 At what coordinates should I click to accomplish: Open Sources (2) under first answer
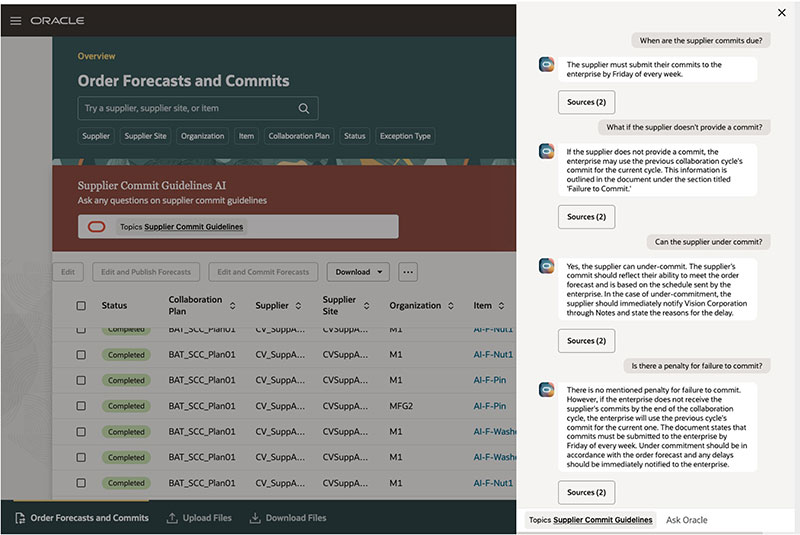[586, 102]
